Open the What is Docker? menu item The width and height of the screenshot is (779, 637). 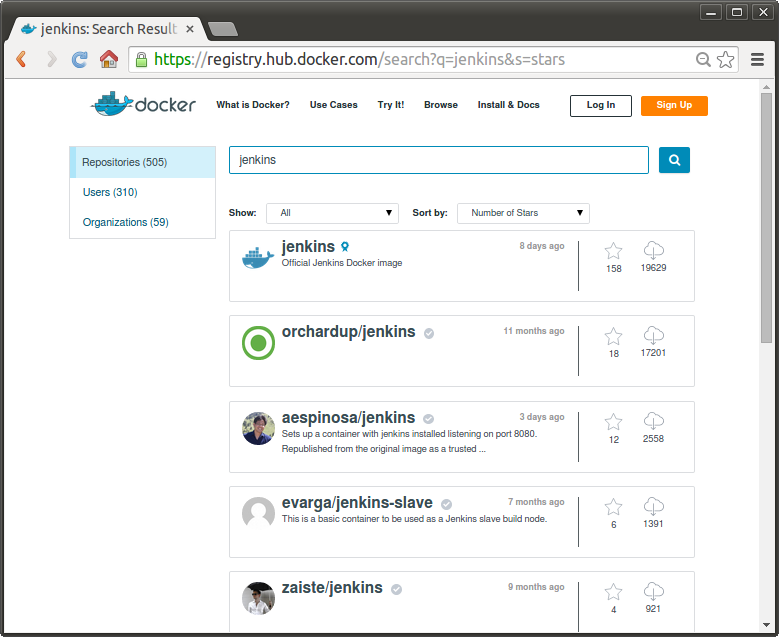click(x=252, y=105)
